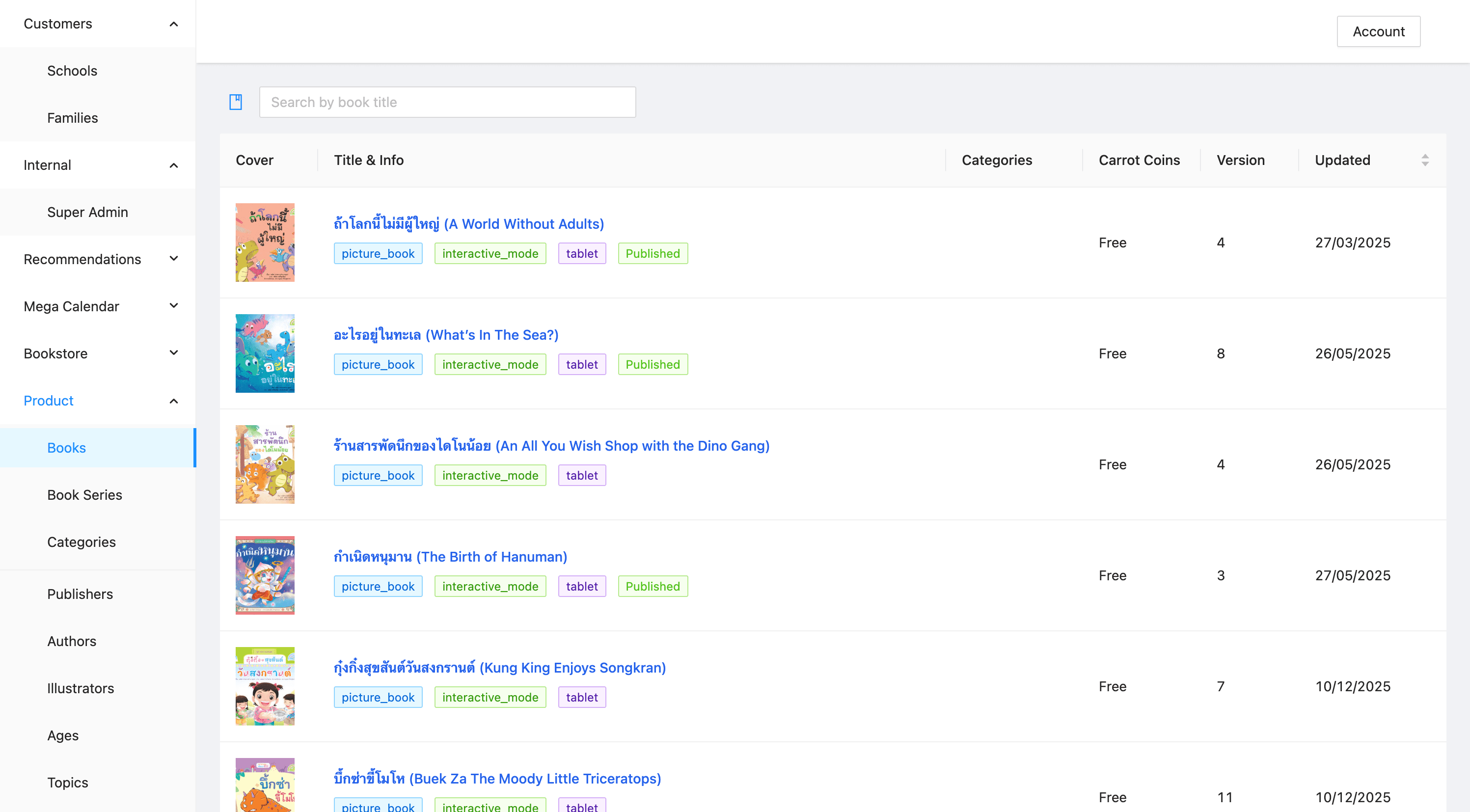This screenshot has height=812, width=1470.
Task: Navigate to the Authors page
Action: 71,641
